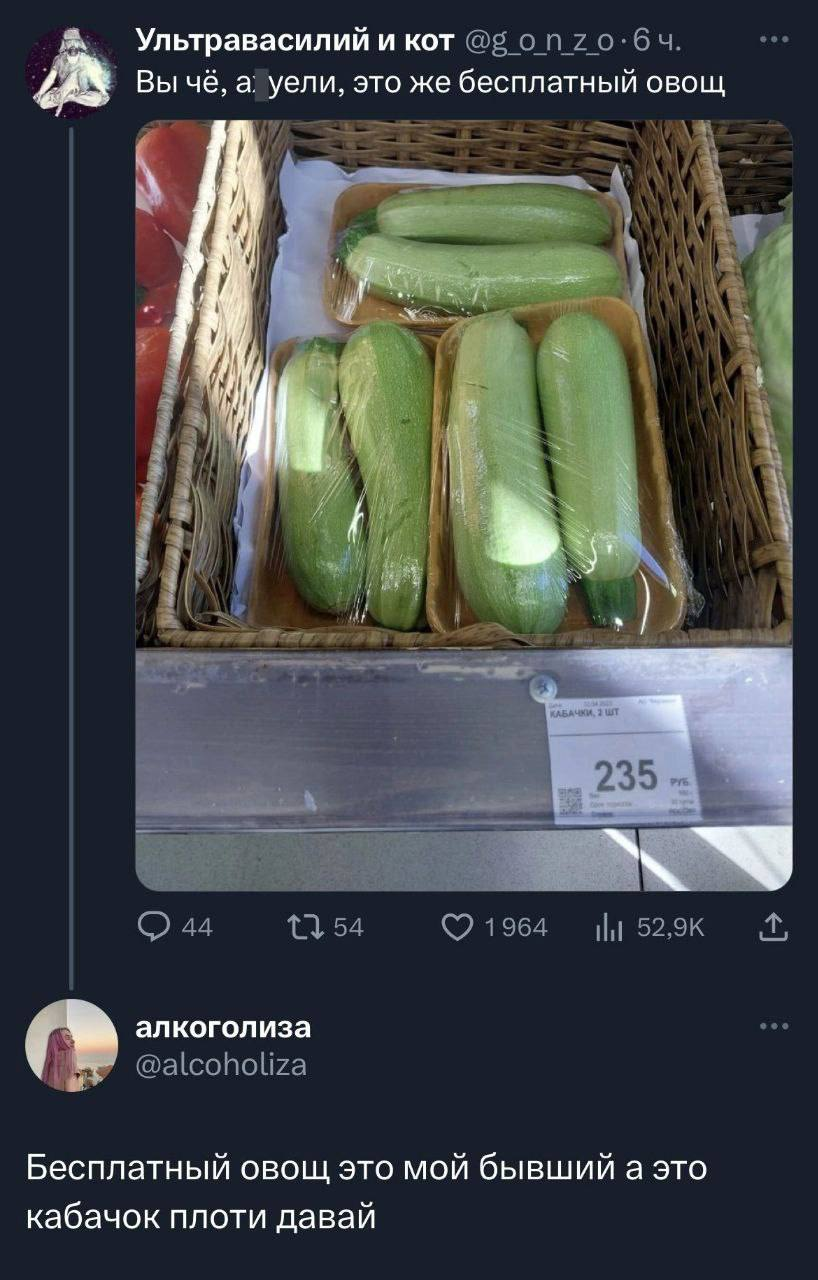Screen dimensions: 818x1280
Task: Click the 6 ч. tweet timestamp
Action: (x=660, y=41)
